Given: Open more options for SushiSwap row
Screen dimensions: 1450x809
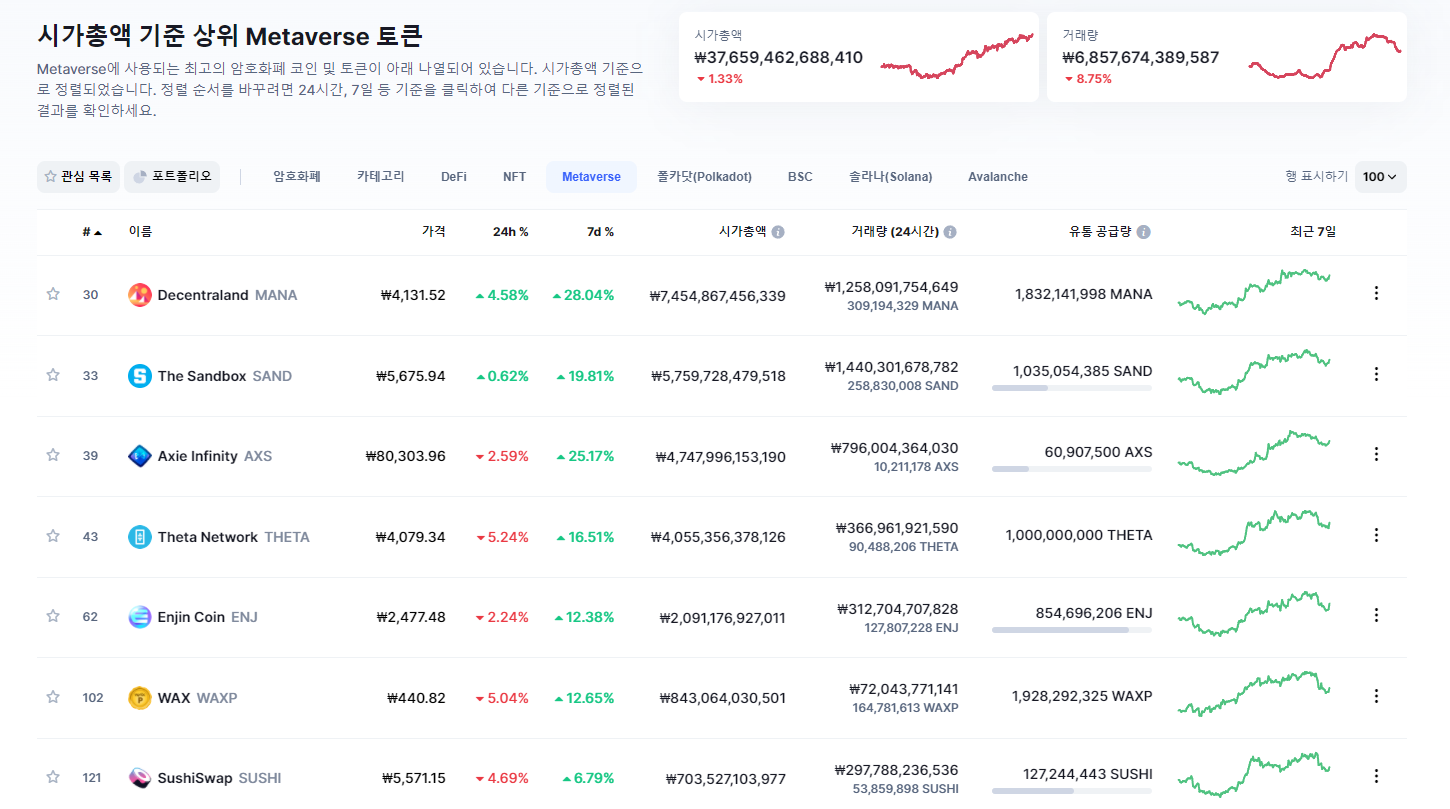Looking at the screenshot, I should (1376, 776).
